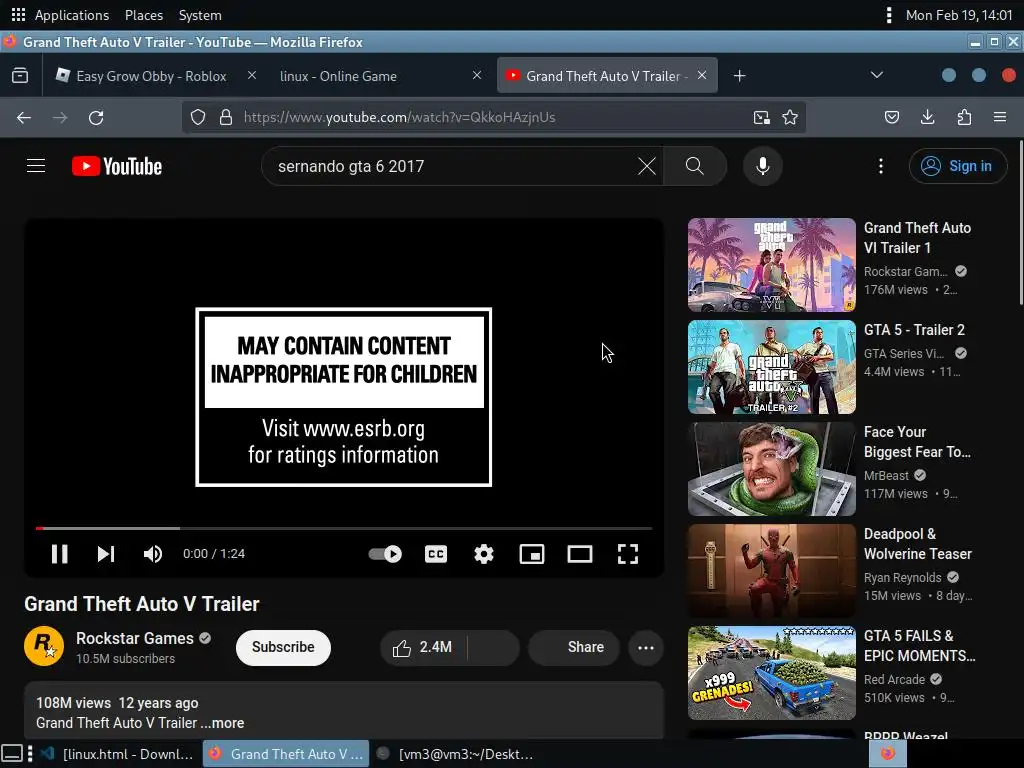Close the linux - Online Game tab
This screenshot has height=768, width=1024.
pos(477,76)
